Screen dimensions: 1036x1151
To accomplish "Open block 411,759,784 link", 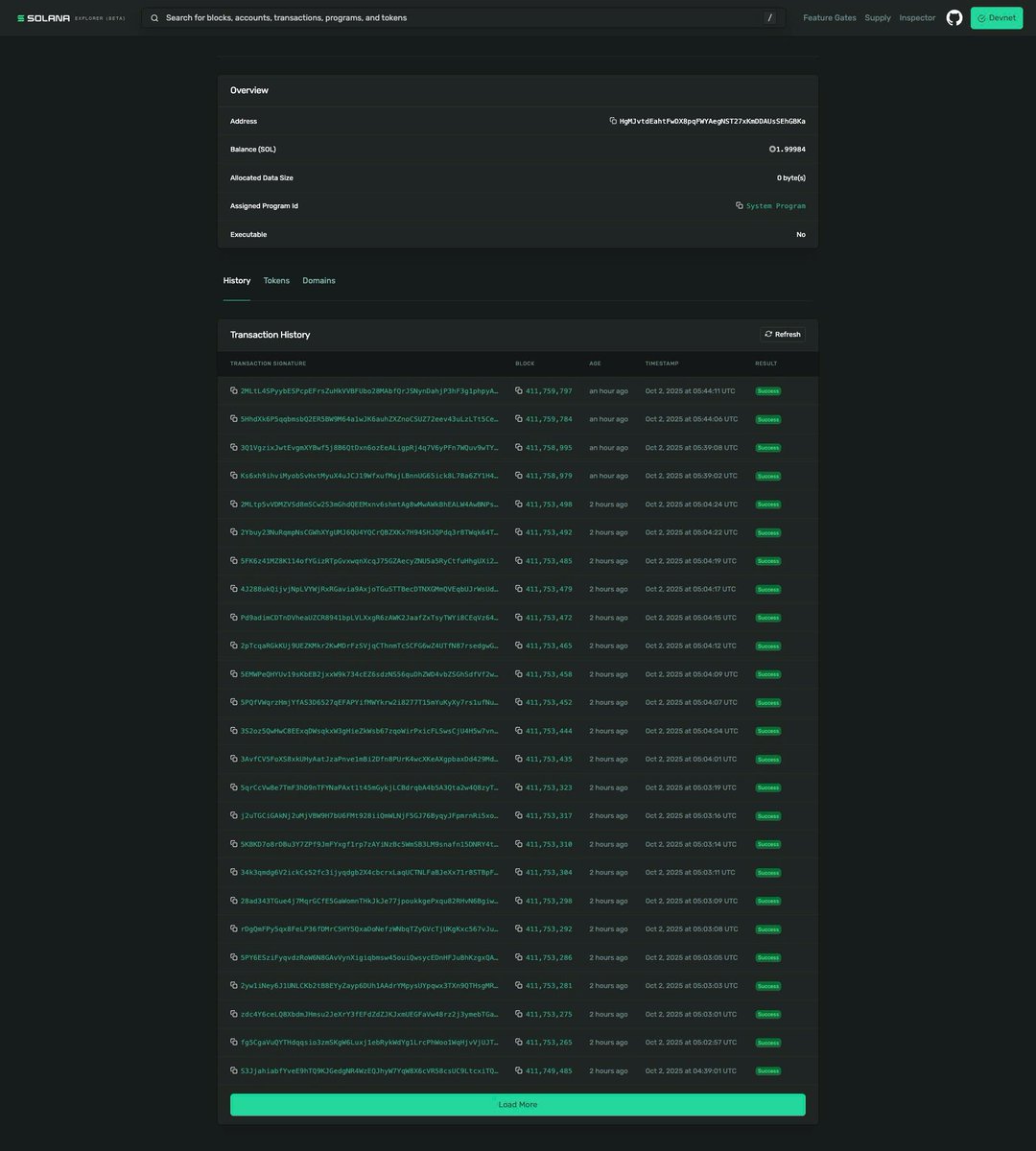I will tap(549, 419).
